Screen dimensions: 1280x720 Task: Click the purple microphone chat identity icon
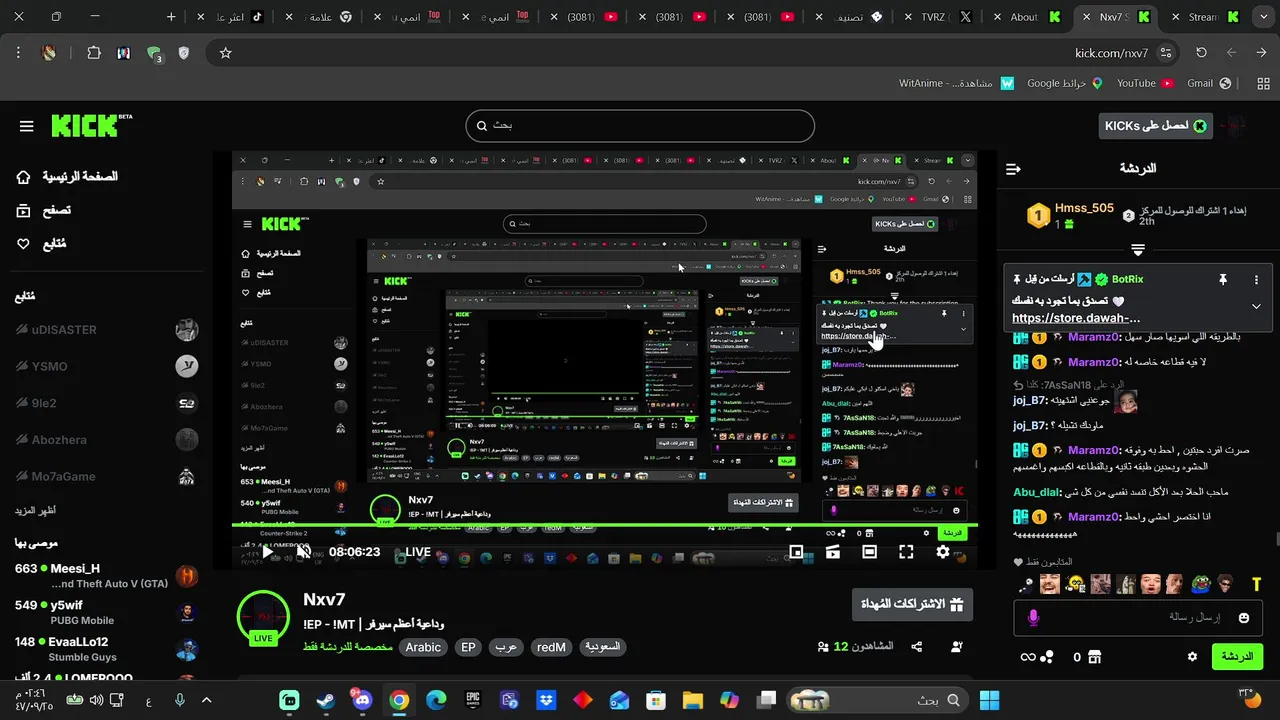point(1033,618)
